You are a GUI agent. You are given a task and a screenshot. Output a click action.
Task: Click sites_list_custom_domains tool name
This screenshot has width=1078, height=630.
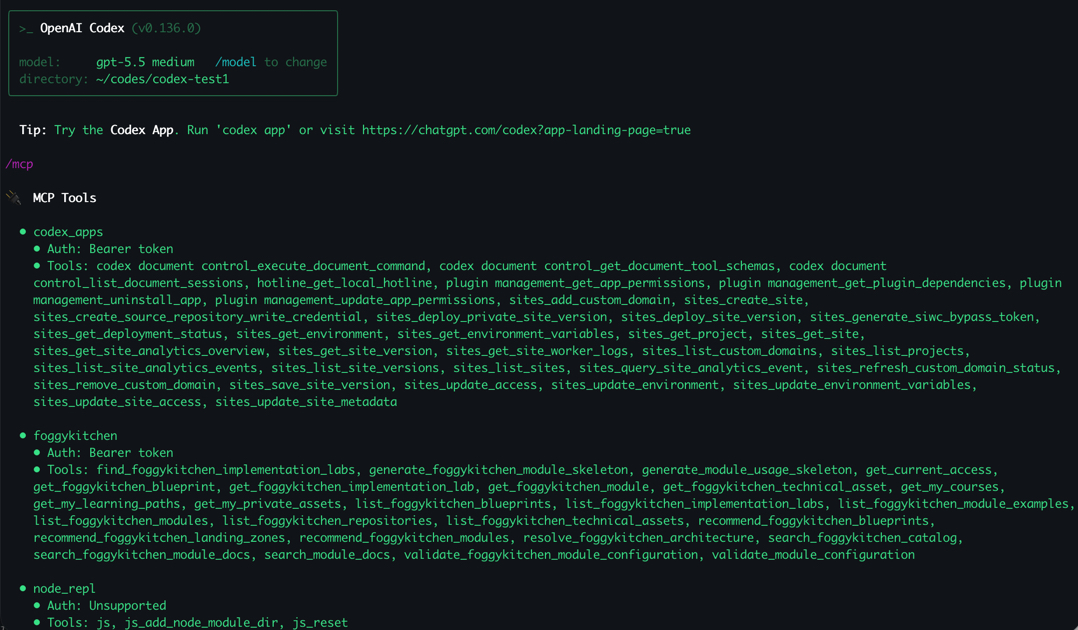pos(729,351)
